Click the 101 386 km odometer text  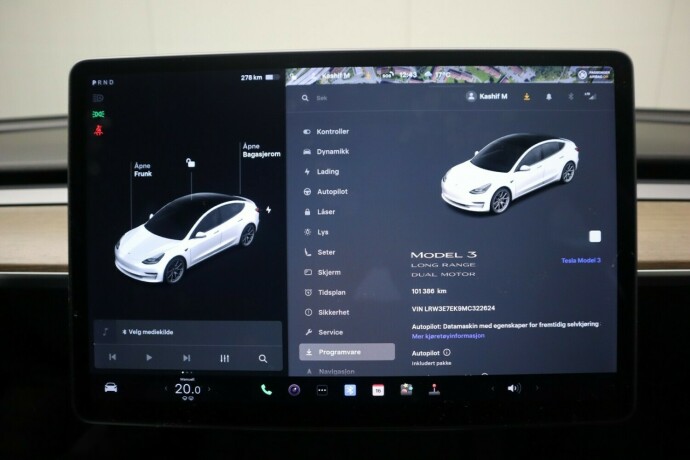429,291
